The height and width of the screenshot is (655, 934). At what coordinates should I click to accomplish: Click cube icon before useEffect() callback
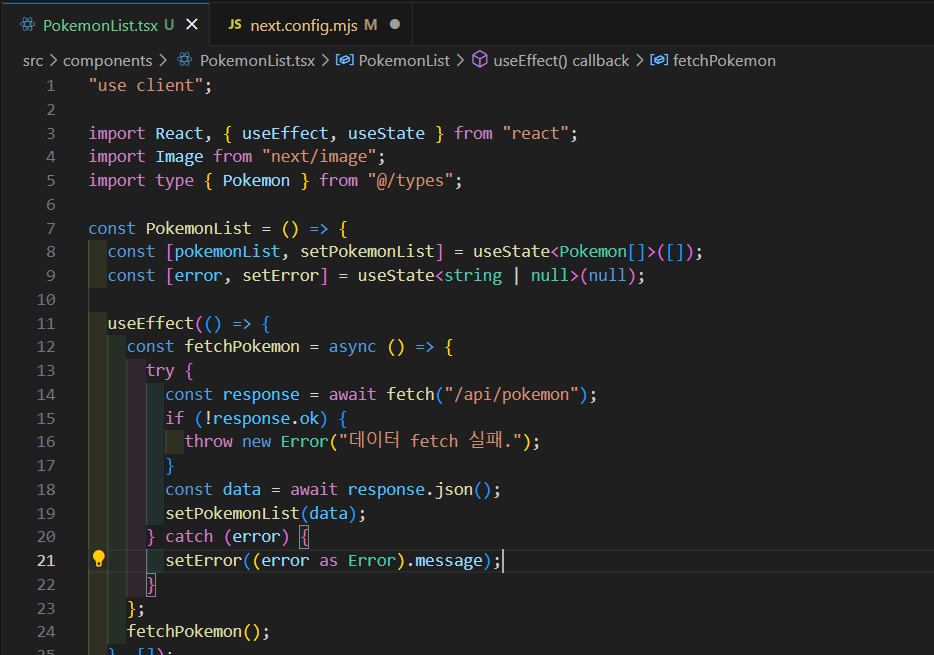click(x=480, y=60)
